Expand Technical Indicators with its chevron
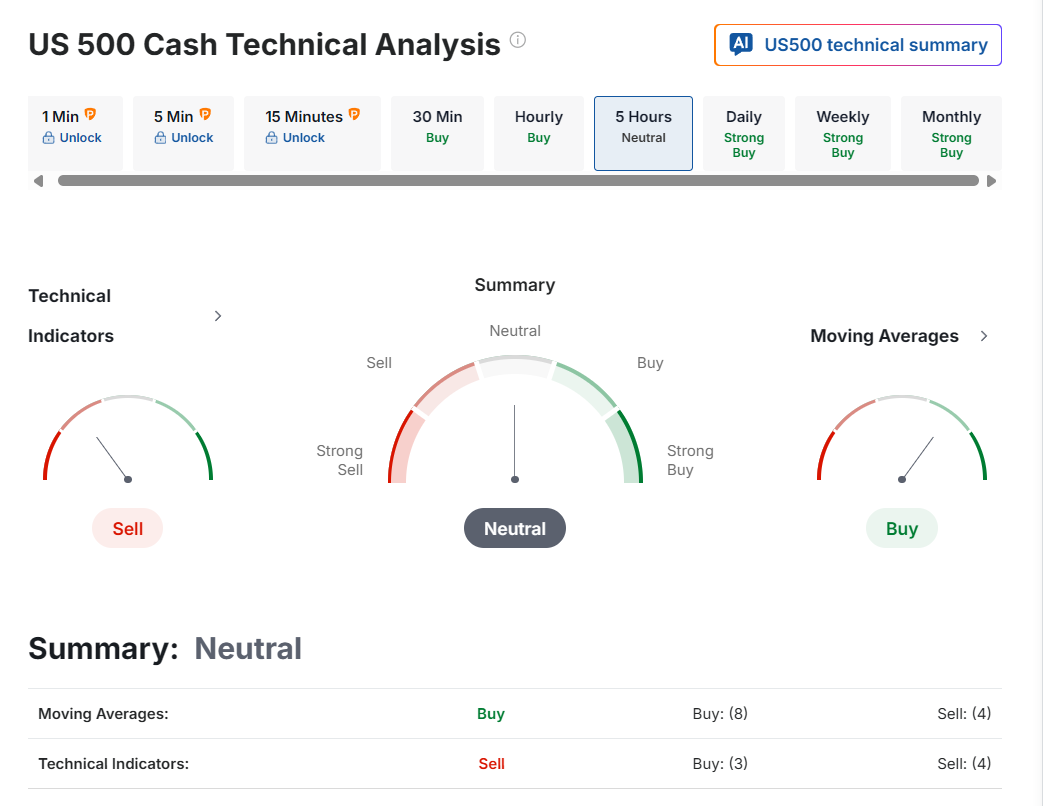Screen dimensions: 1043x806 tap(218, 316)
